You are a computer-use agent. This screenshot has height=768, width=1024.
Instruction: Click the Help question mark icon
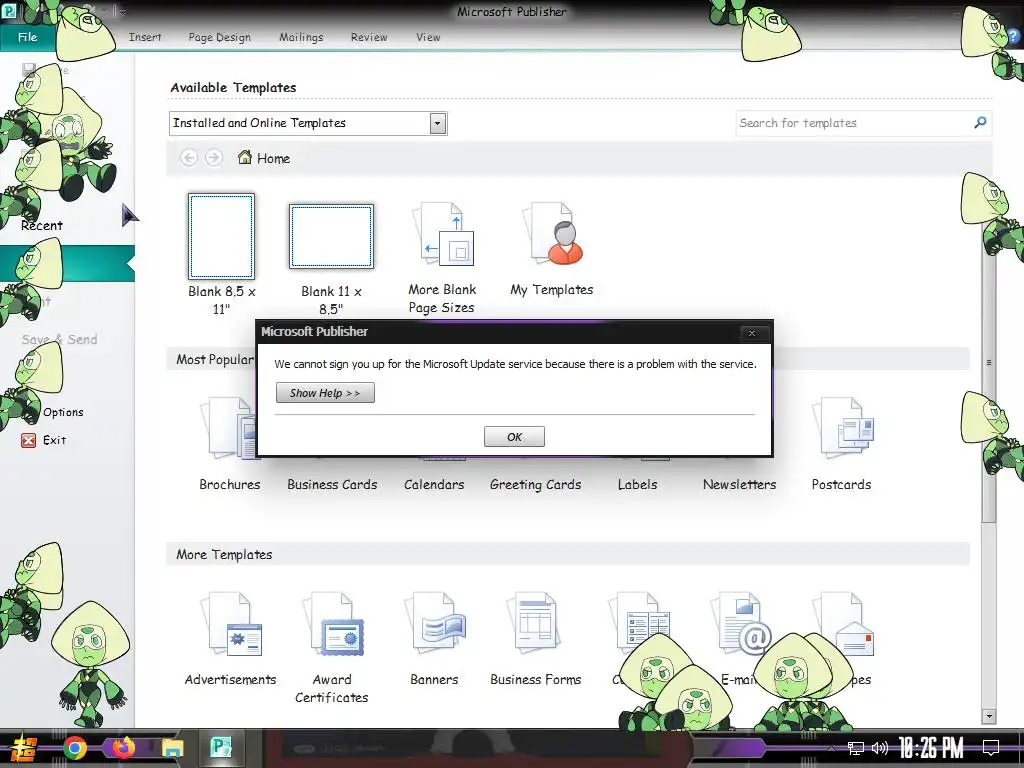[1012, 37]
